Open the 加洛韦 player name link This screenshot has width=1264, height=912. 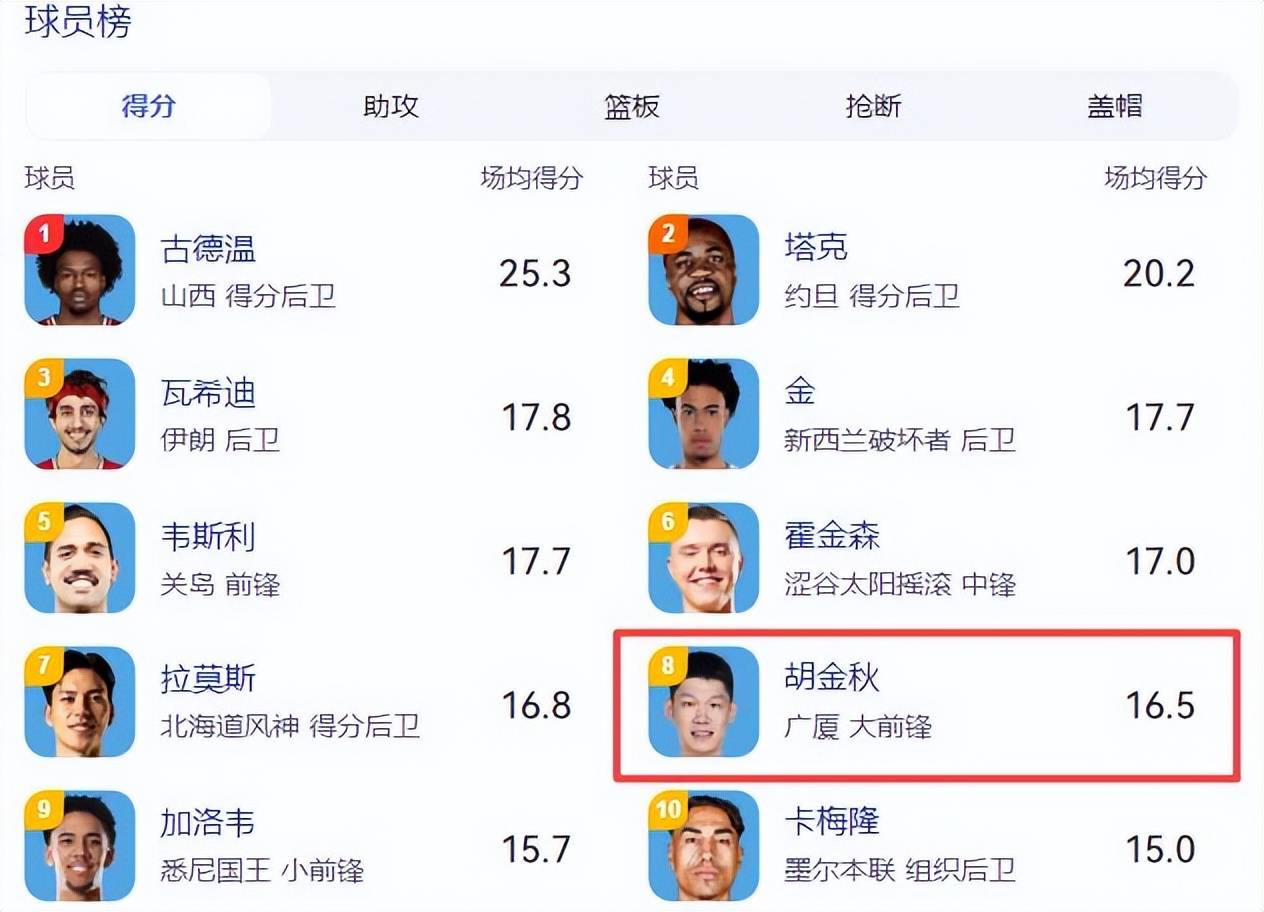[x=208, y=823]
